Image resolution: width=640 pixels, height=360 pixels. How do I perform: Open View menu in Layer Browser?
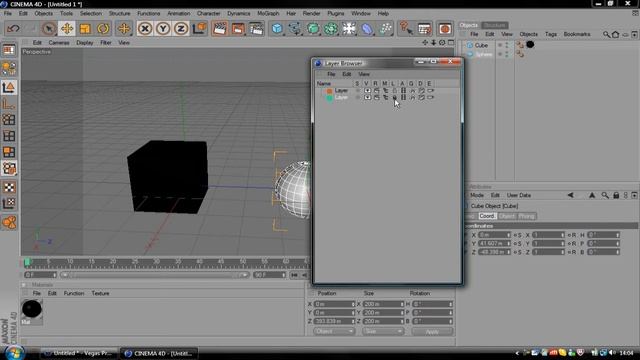click(x=364, y=74)
